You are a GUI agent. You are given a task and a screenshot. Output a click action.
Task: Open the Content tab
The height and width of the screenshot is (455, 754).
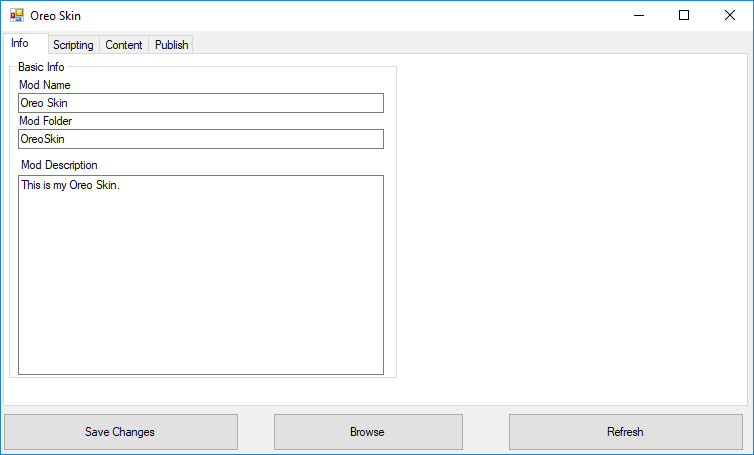coord(124,45)
